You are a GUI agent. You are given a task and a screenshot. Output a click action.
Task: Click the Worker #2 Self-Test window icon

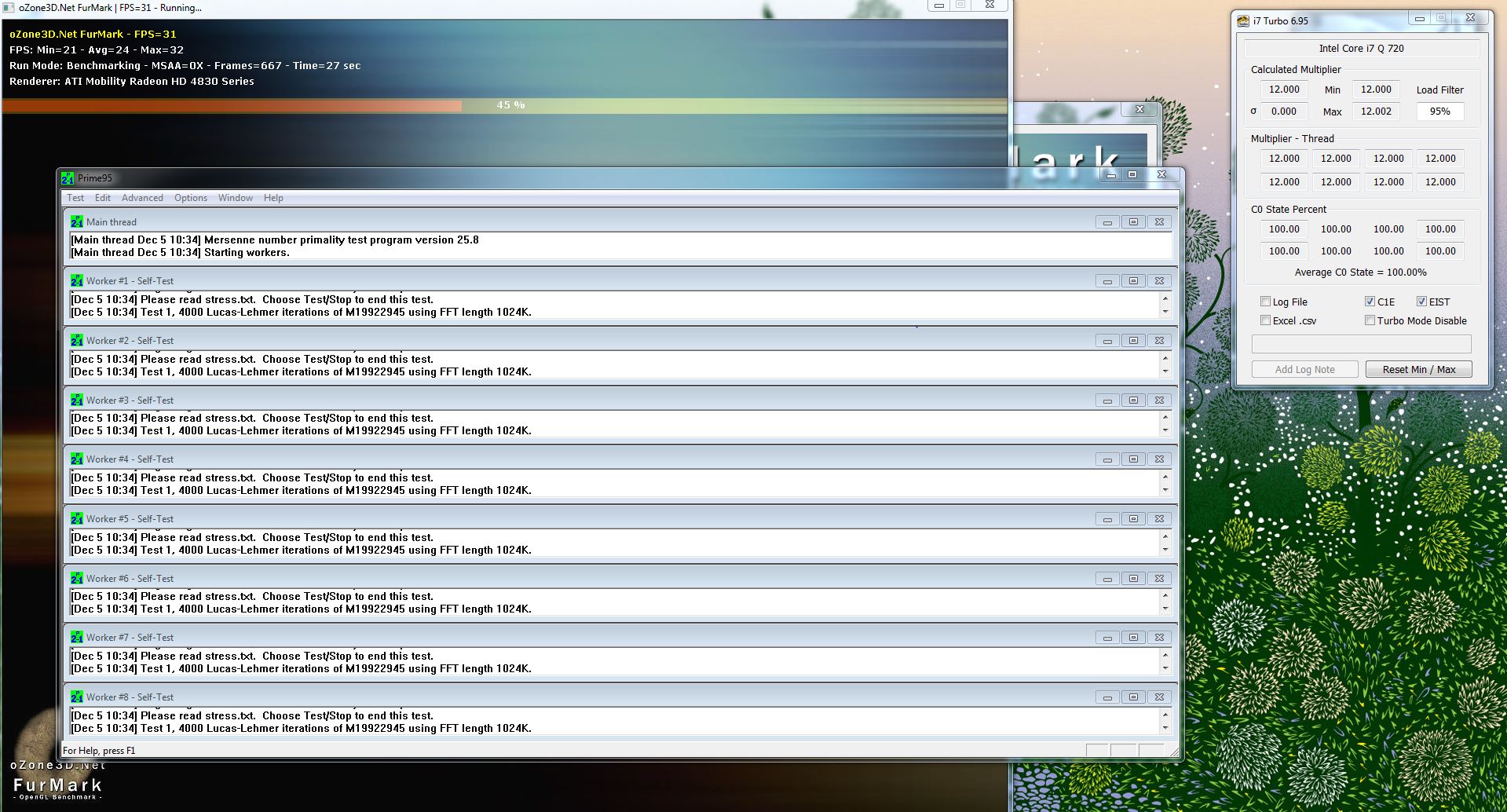(x=76, y=341)
